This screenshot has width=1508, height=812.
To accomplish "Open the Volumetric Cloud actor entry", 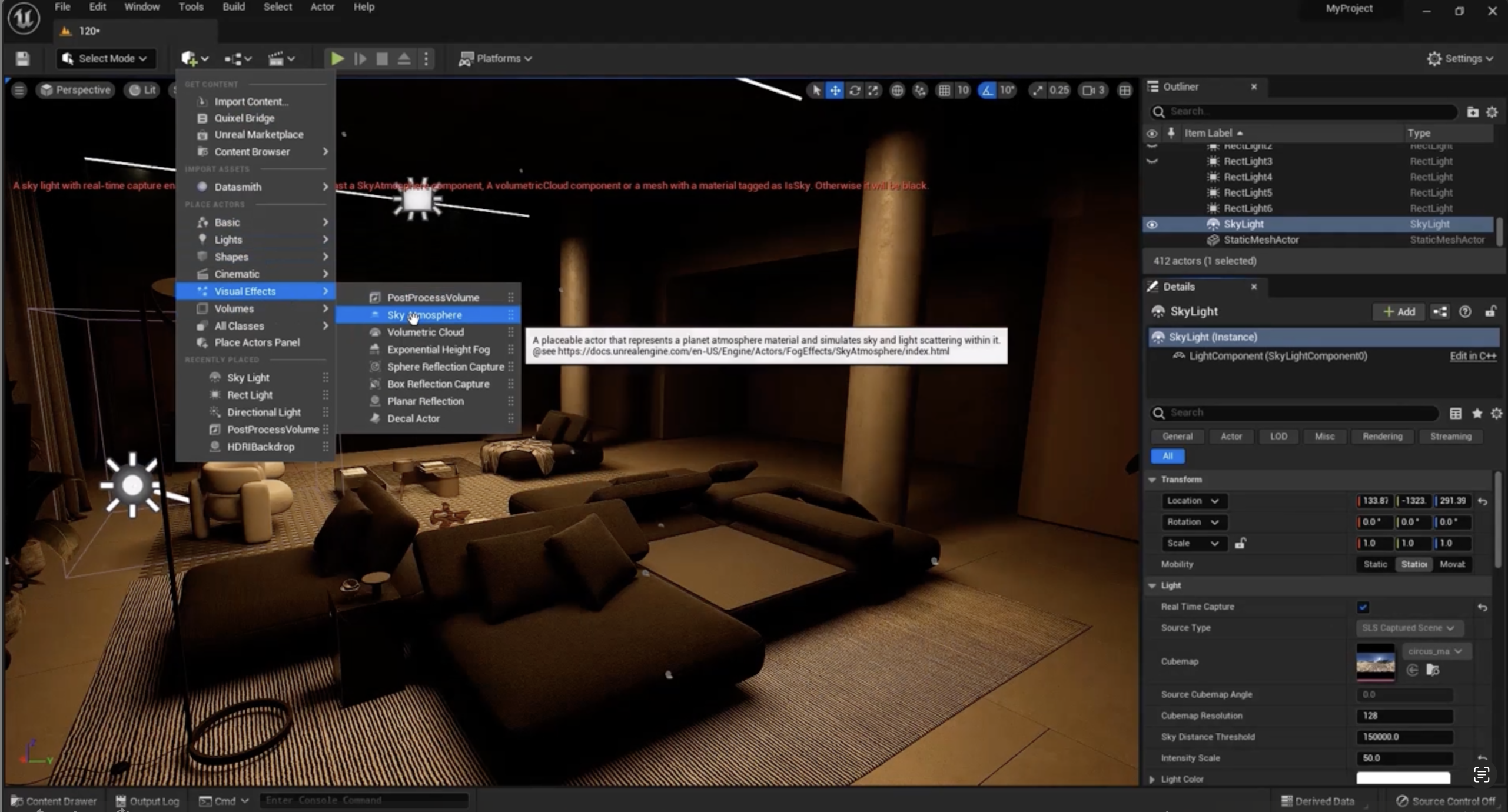I will tap(425, 332).
